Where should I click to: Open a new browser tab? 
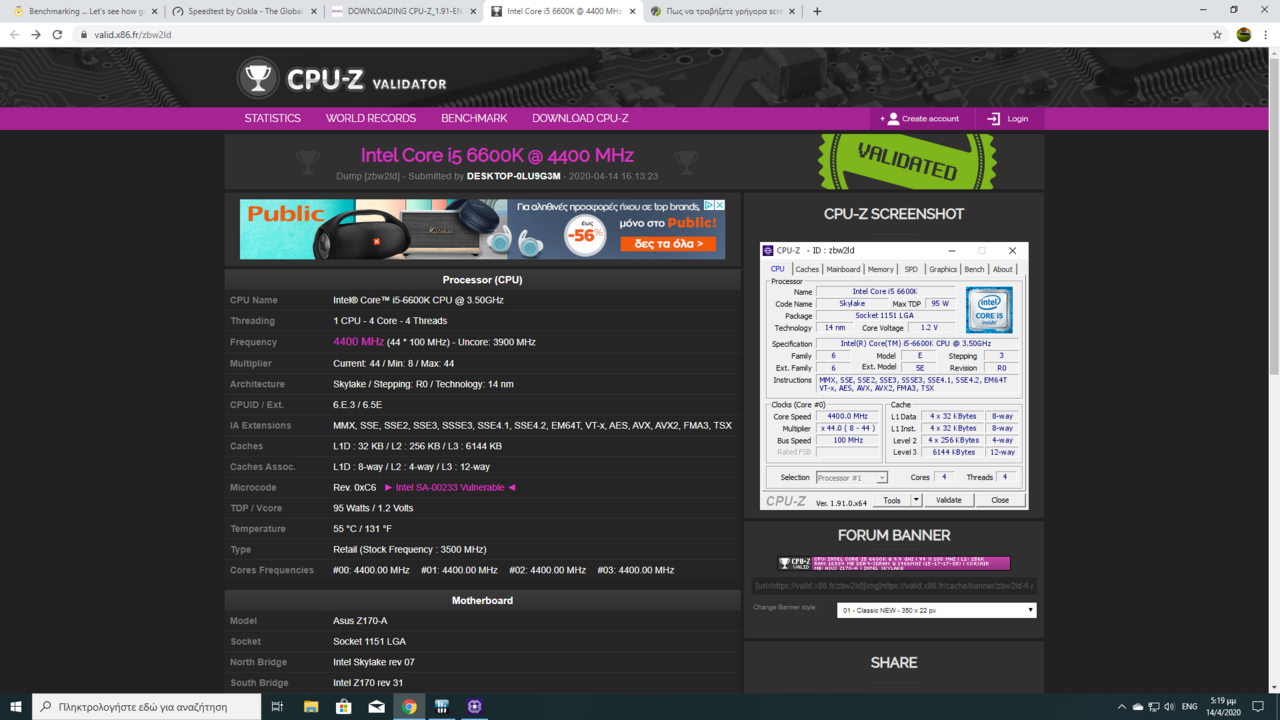tap(817, 11)
